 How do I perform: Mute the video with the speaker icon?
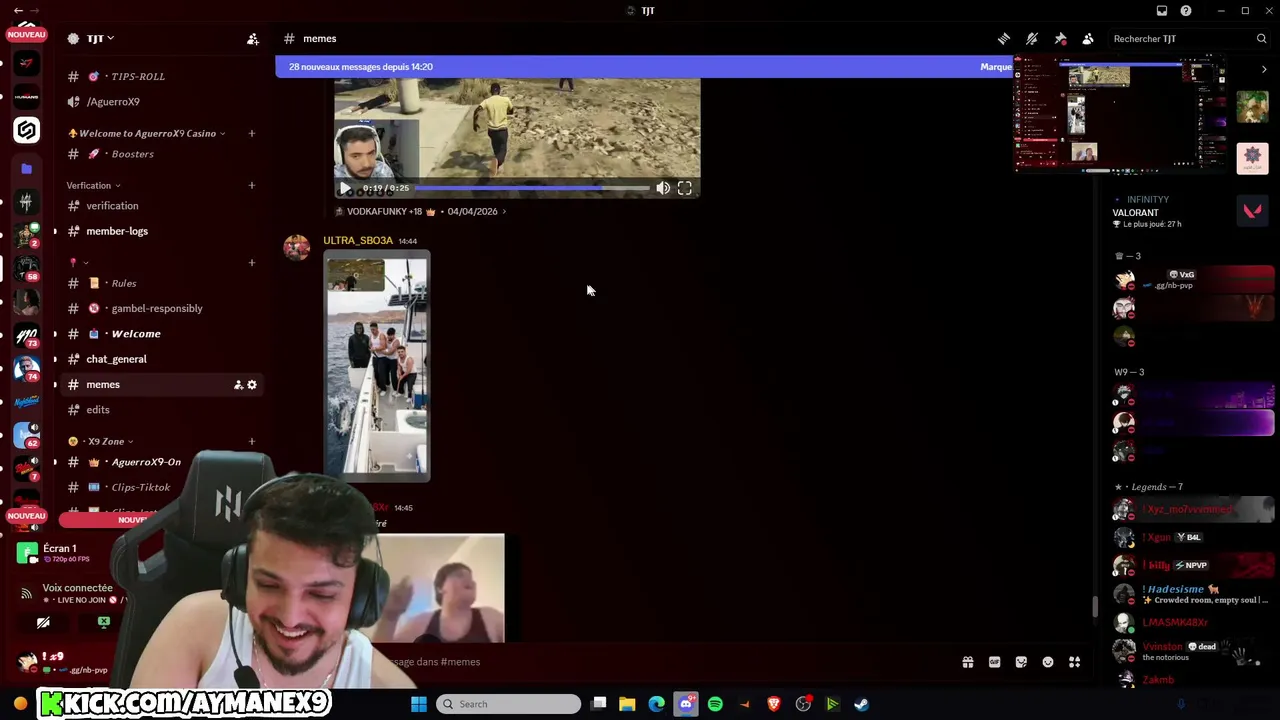pos(663,188)
